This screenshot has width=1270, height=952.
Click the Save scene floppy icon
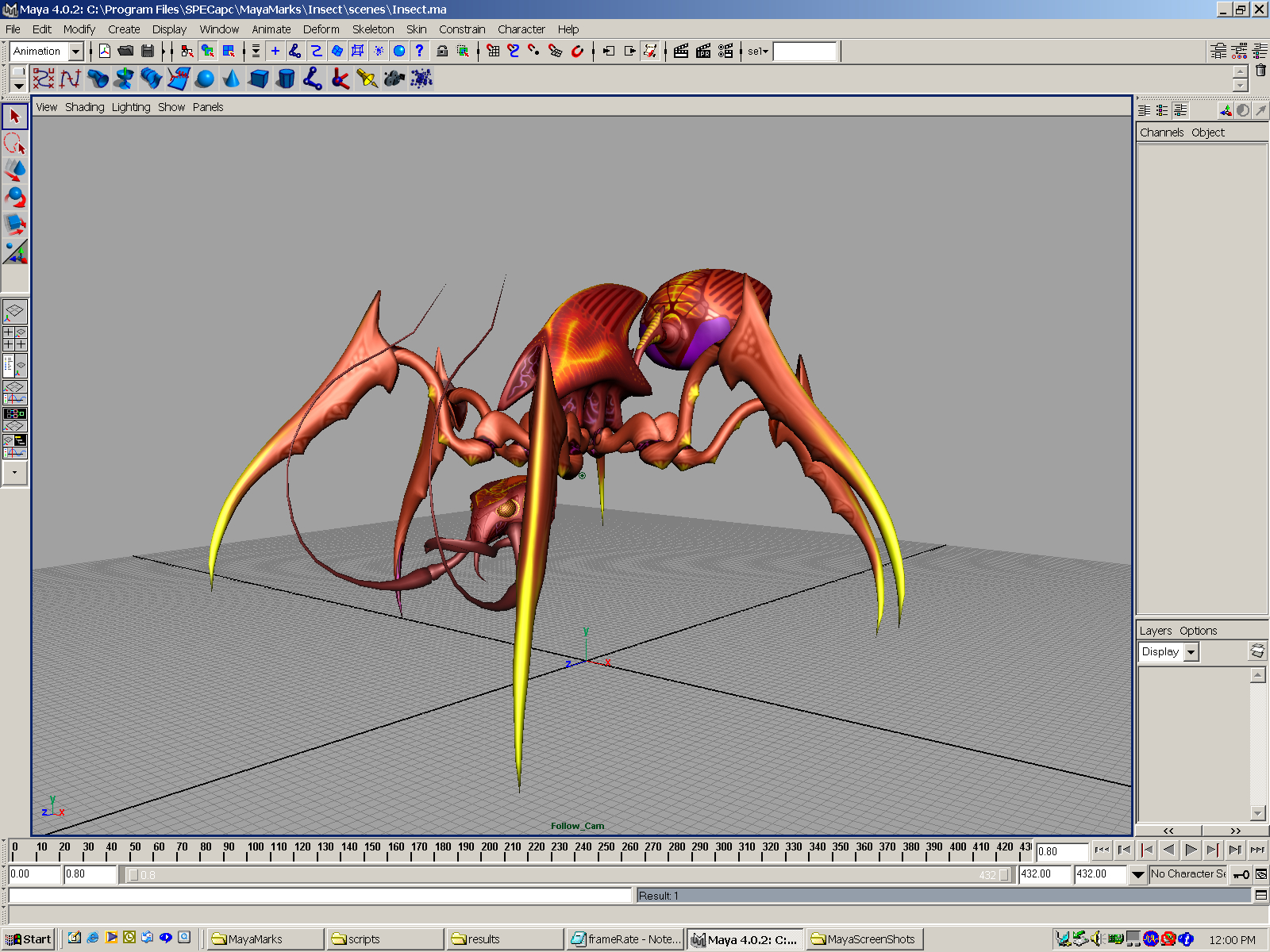coord(148,52)
